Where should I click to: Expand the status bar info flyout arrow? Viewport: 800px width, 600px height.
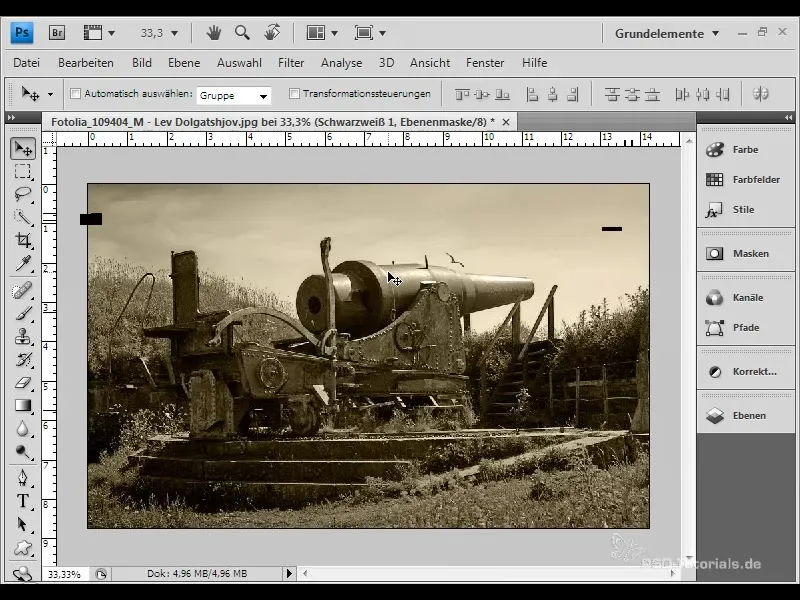[x=289, y=573]
